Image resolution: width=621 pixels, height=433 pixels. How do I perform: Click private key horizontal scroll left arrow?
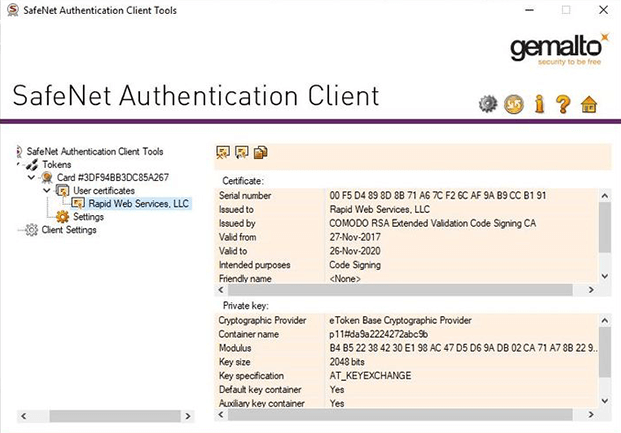tap(221, 415)
